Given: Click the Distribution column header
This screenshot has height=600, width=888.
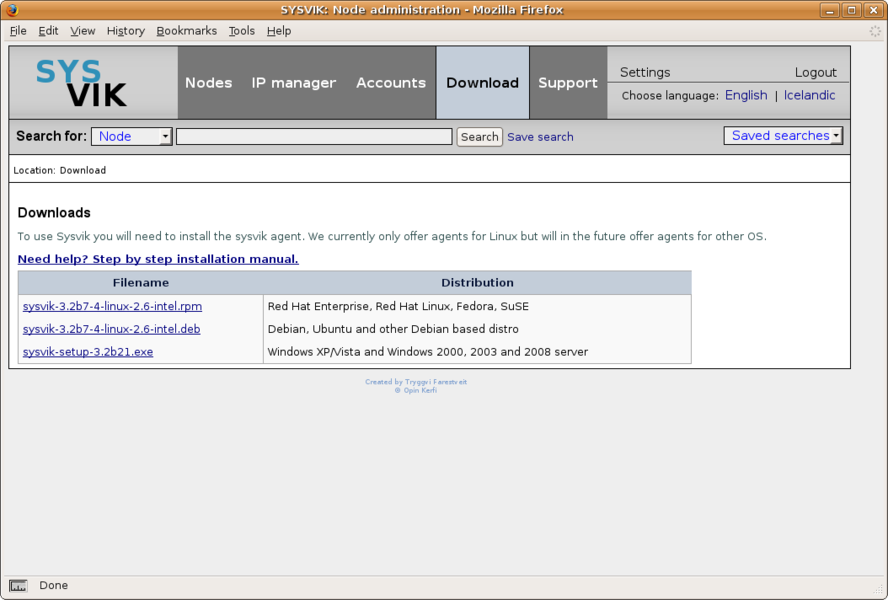Looking at the screenshot, I should point(477,283).
